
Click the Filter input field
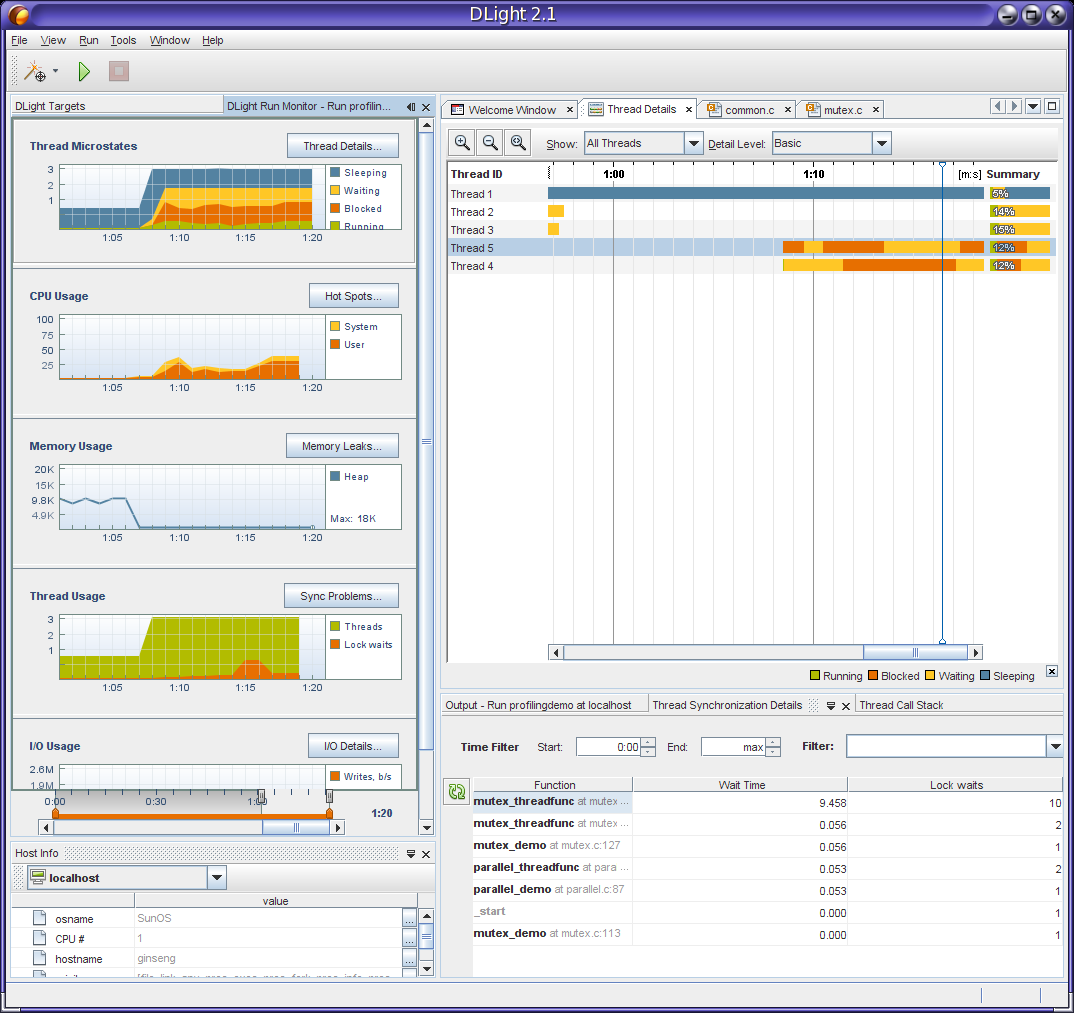[x=945, y=747]
